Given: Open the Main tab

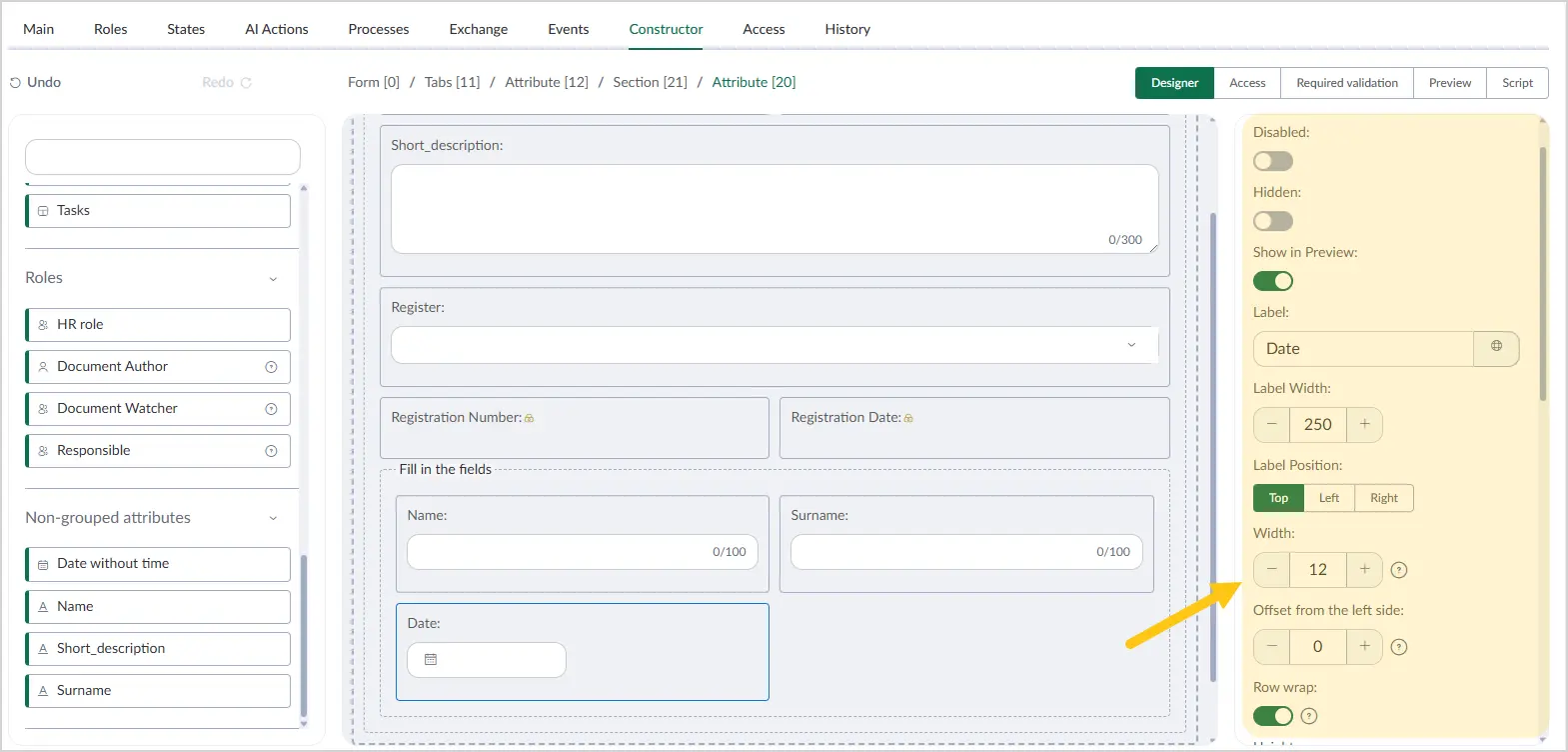Looking at the screenshot, I should pos(39,29).
